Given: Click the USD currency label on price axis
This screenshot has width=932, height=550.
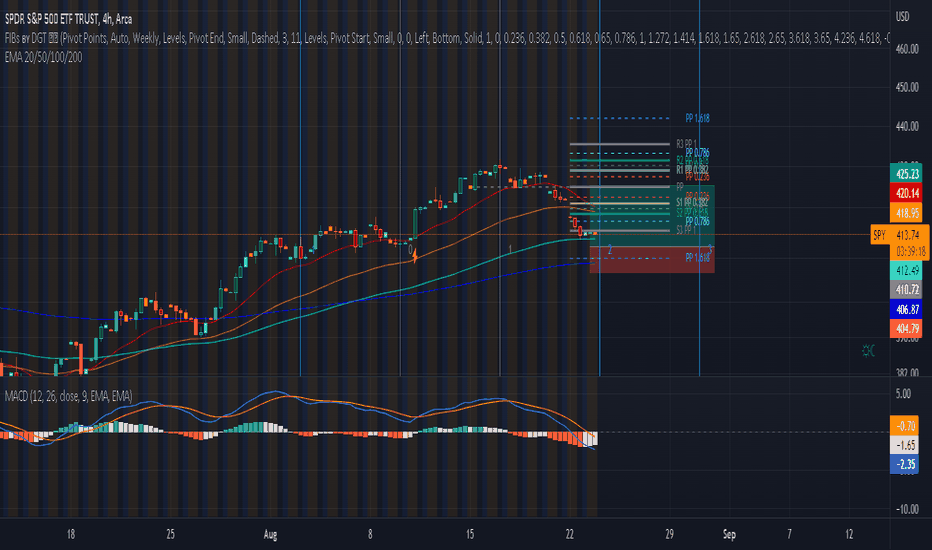Looking at the screenshot, I should (902, 17).
